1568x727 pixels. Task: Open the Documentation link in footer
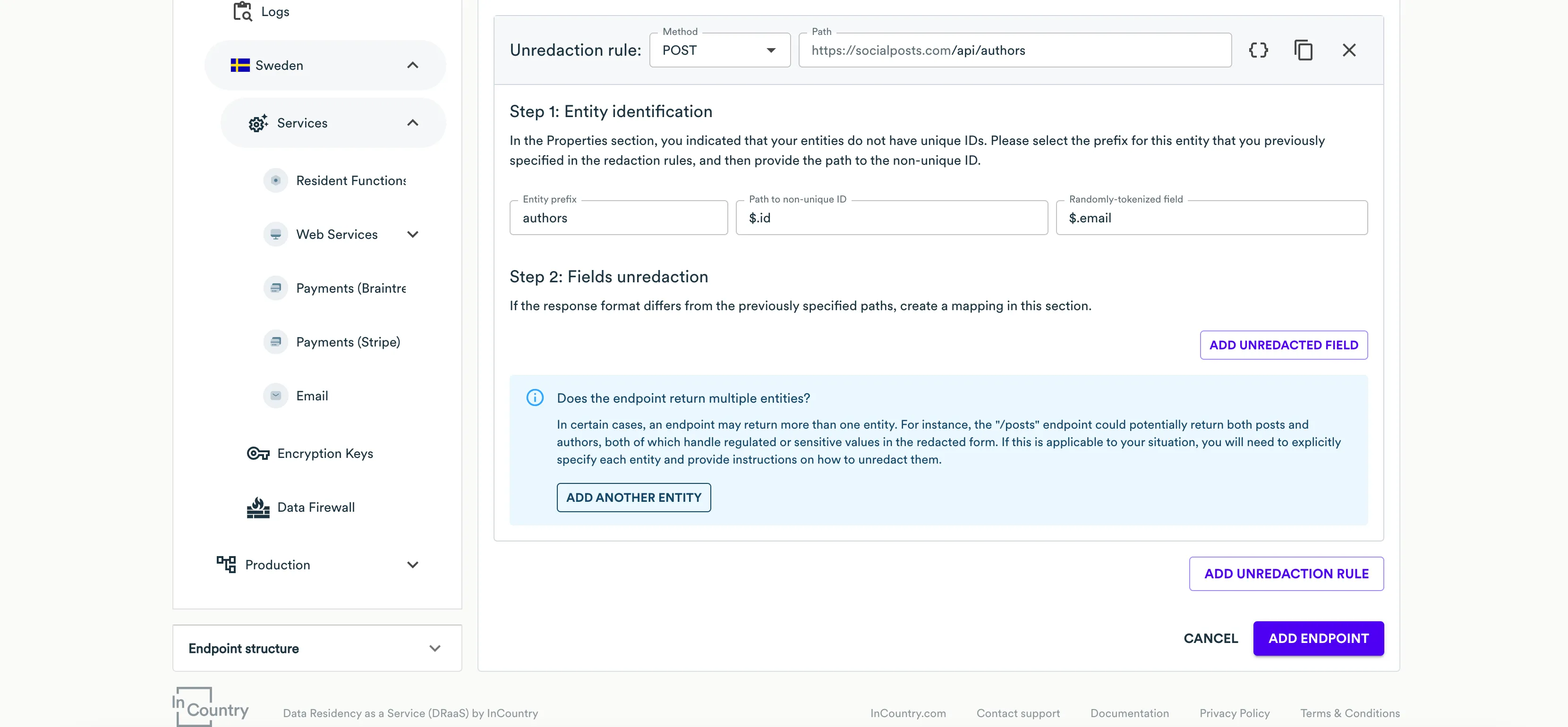(x=1129, y=713)
